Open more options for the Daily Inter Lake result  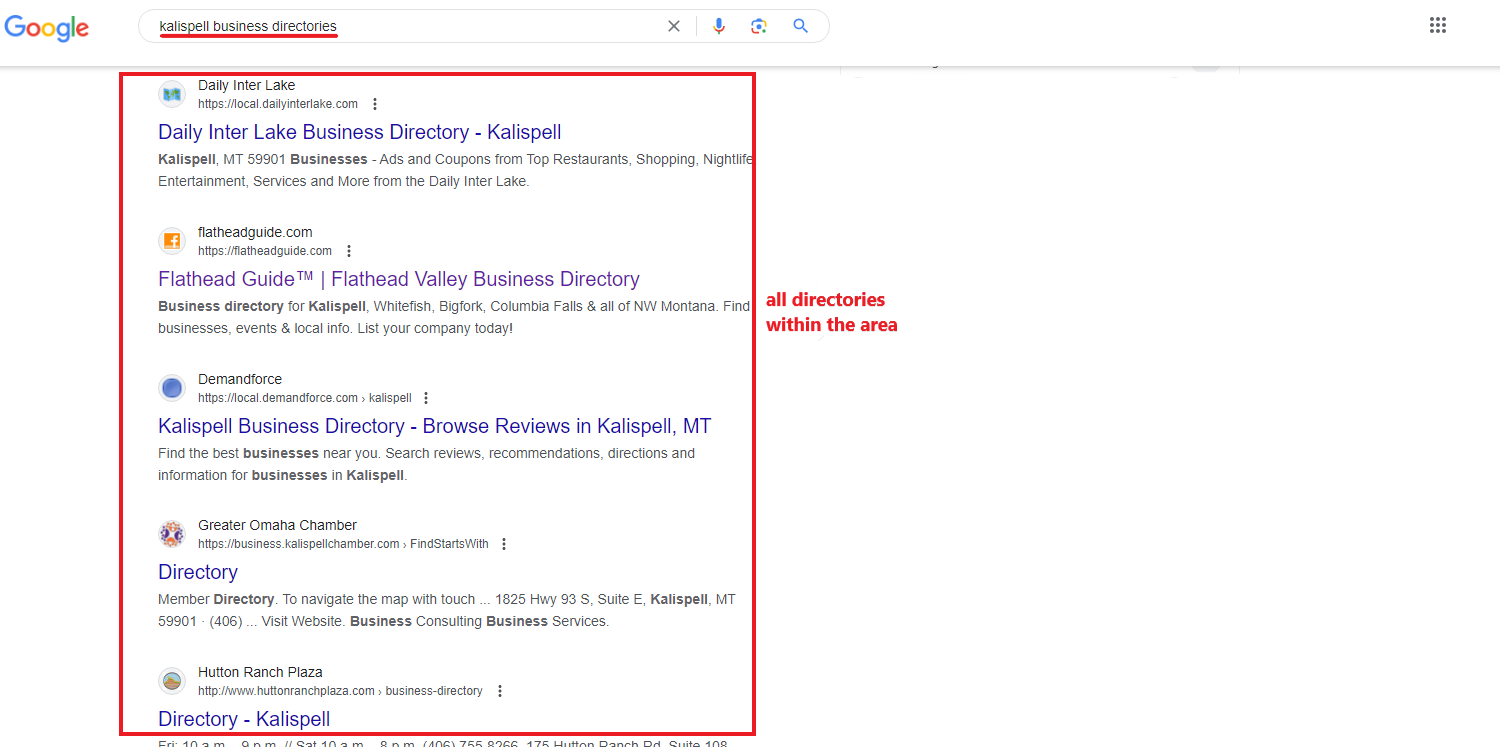coord(375,104)
